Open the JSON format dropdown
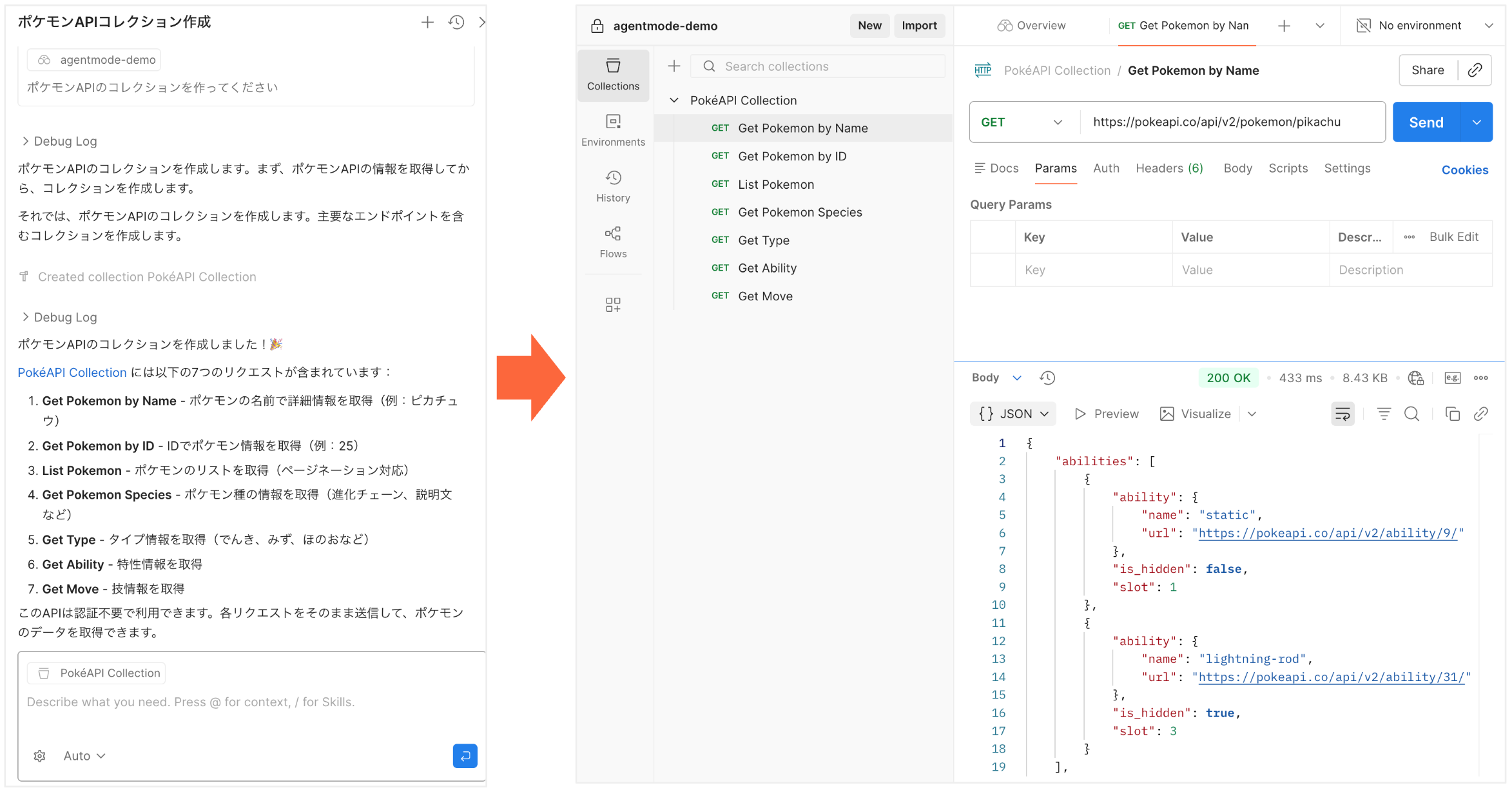This screenshot has width=1512, height=790. [1013, 414]
